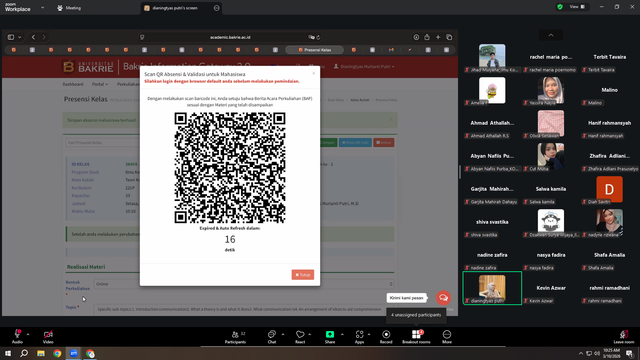Start the camera with Video button

click(x=48, y=337)
